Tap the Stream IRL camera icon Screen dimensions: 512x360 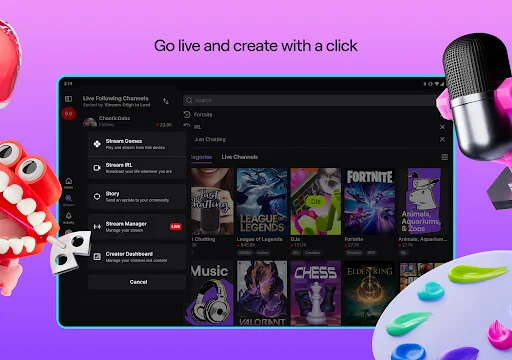click(97, 168)
